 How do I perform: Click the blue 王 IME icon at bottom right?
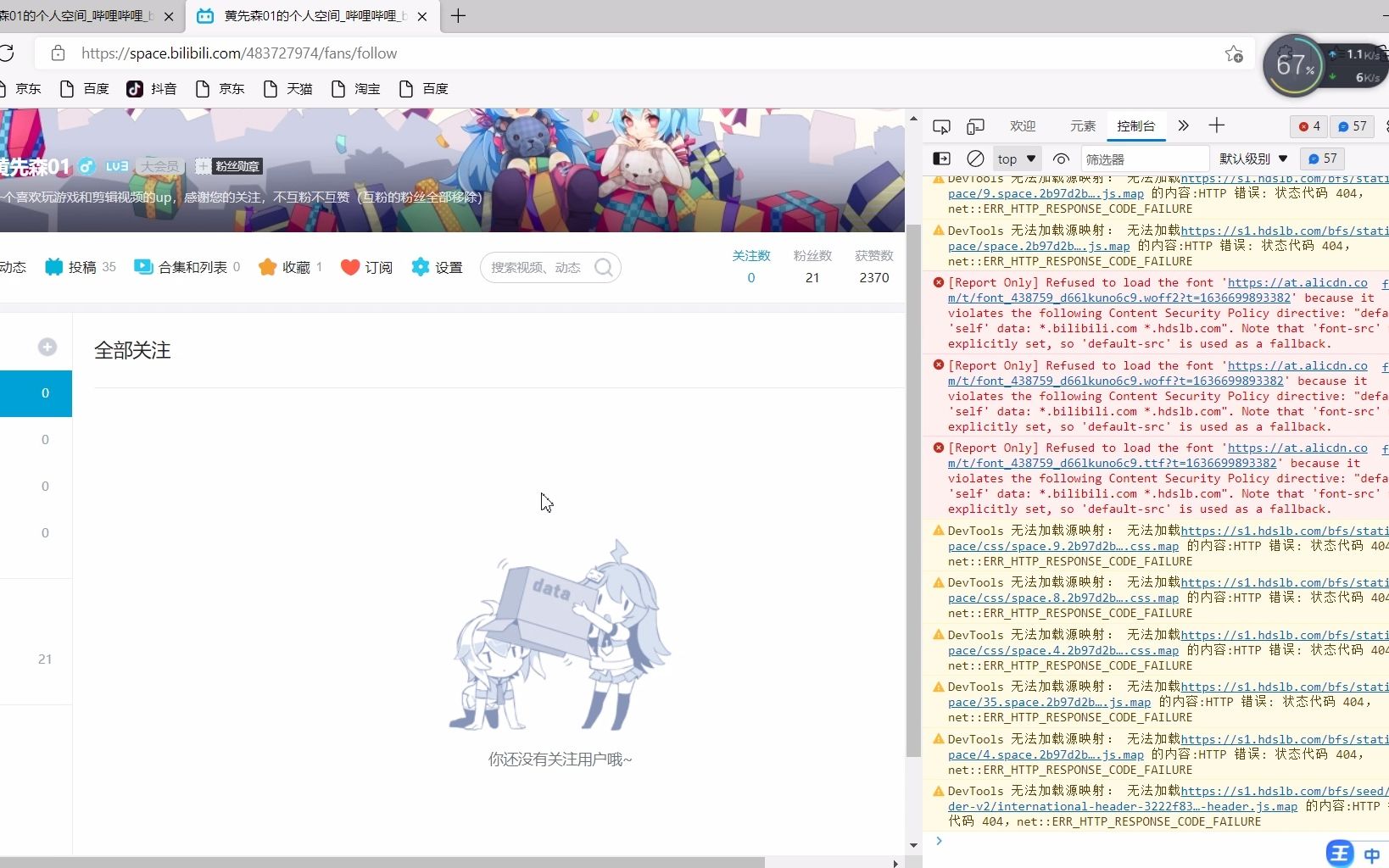[1340, 853]
